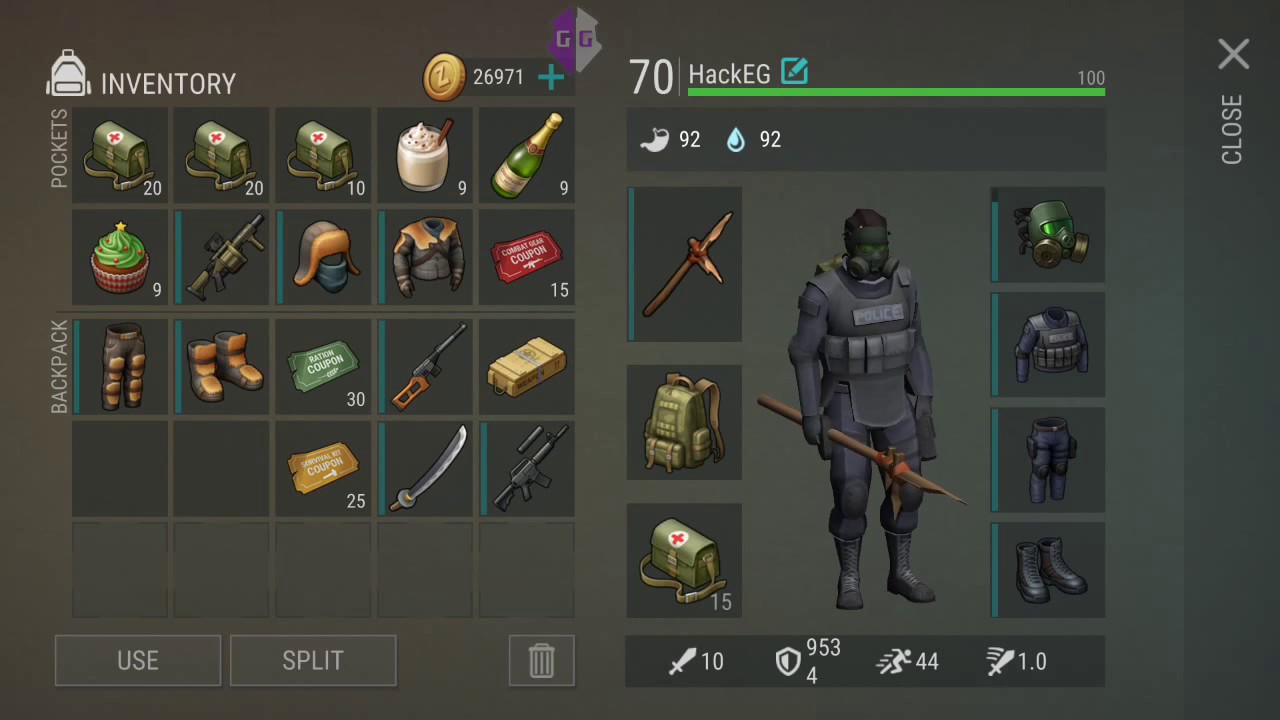Image resolution: width=1280 pixels, height=720 pixels.
Task: Open the equipped military backpack slot
Action: pyautogui.click(x=685, y=423)
